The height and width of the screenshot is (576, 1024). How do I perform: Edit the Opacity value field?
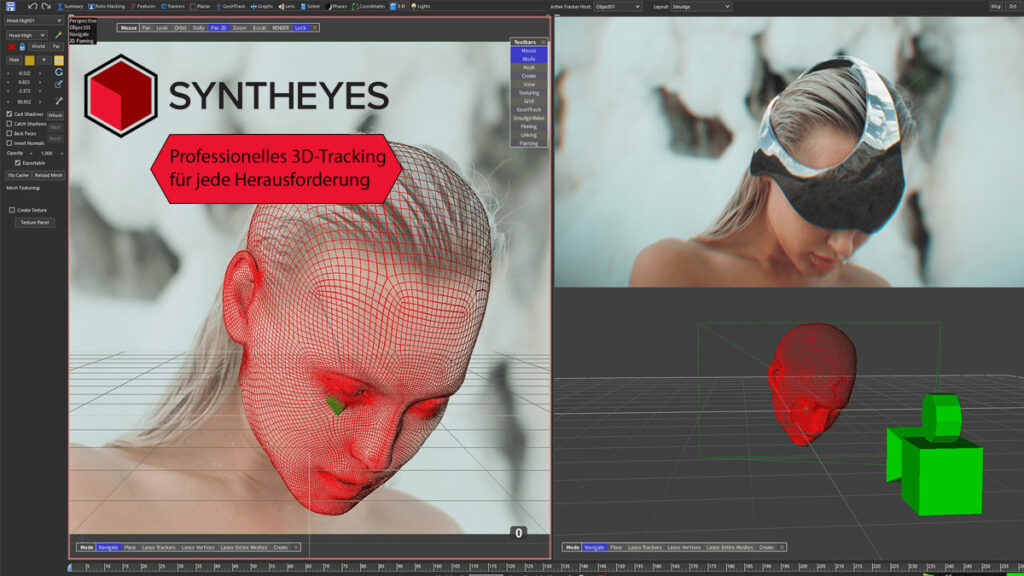coord(46,153)
